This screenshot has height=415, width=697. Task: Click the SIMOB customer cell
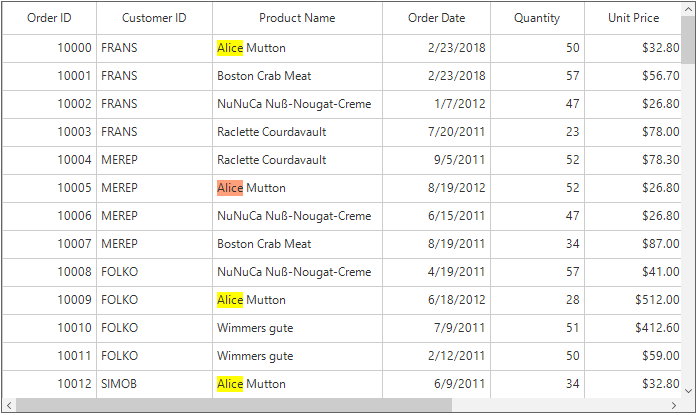[x=154, y=384]
